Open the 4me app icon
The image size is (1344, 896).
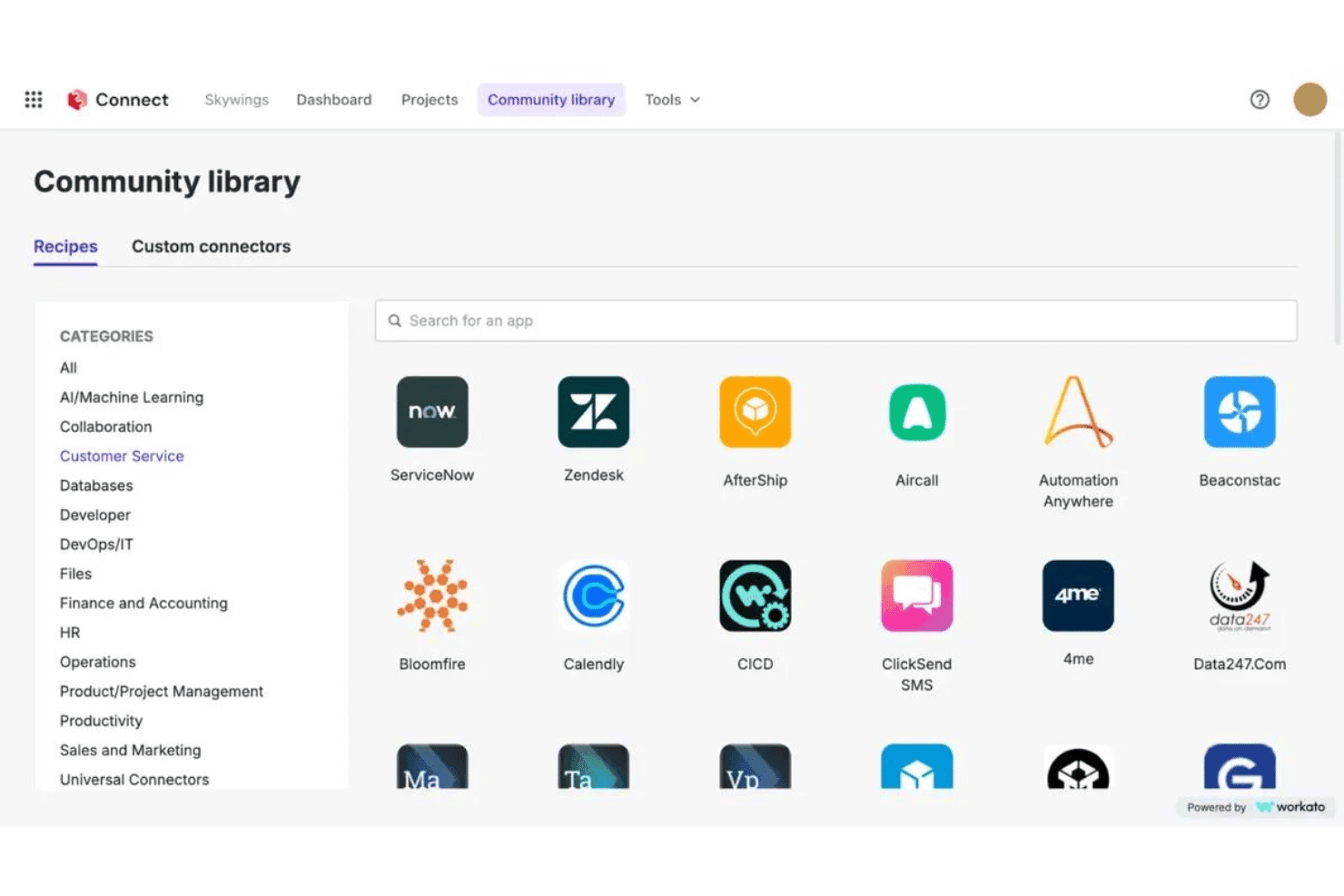1078,596
